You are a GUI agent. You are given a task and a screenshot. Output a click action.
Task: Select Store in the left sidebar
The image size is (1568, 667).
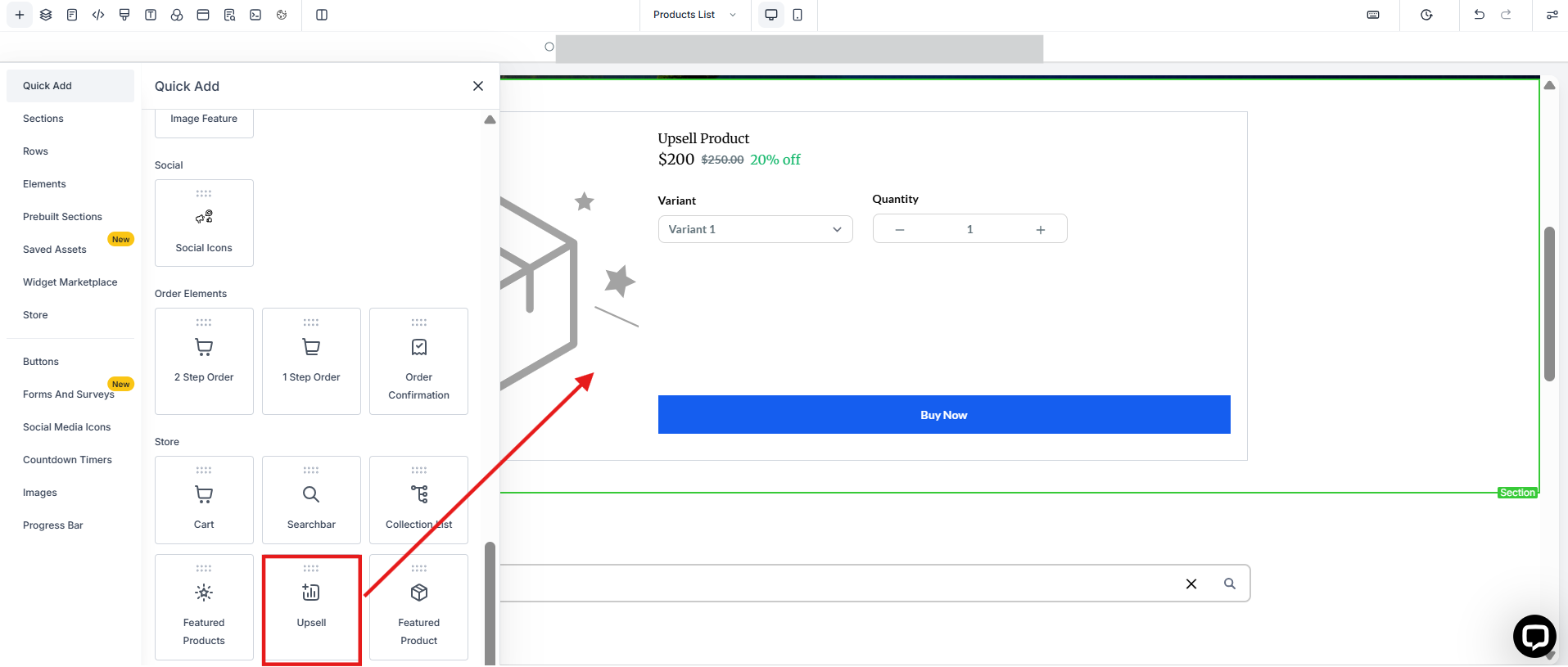(35, 315)
